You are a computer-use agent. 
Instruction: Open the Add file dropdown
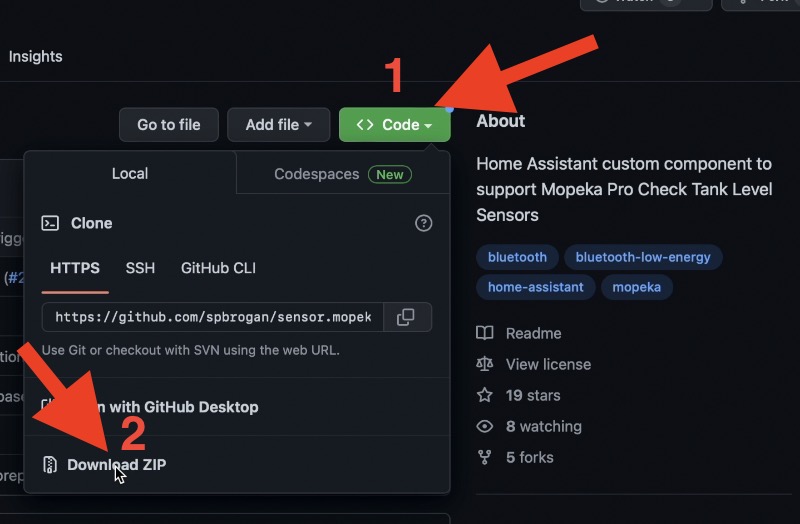point(279,124)
